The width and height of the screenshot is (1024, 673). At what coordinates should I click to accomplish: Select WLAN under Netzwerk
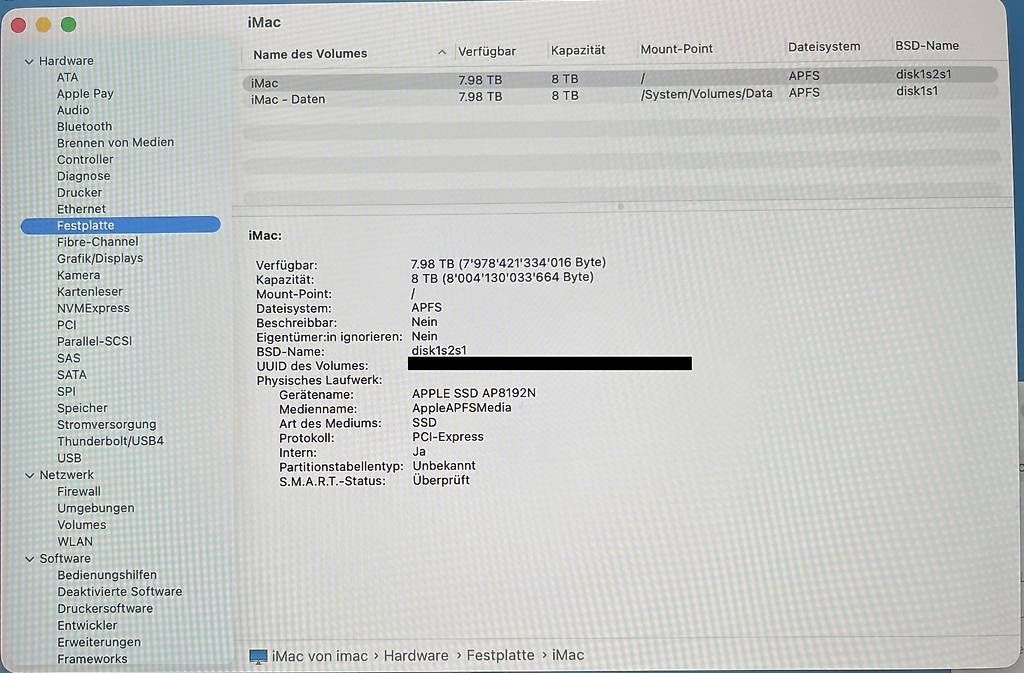pos(74,541)
